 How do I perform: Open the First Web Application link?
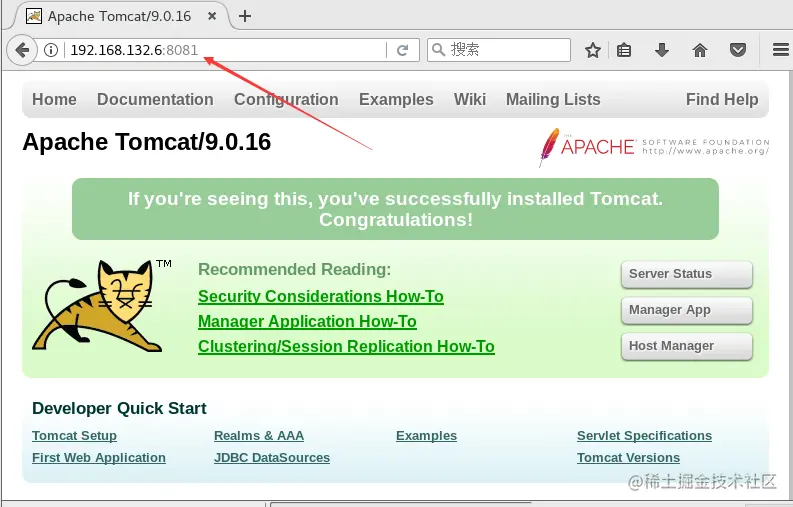(99, 457)
